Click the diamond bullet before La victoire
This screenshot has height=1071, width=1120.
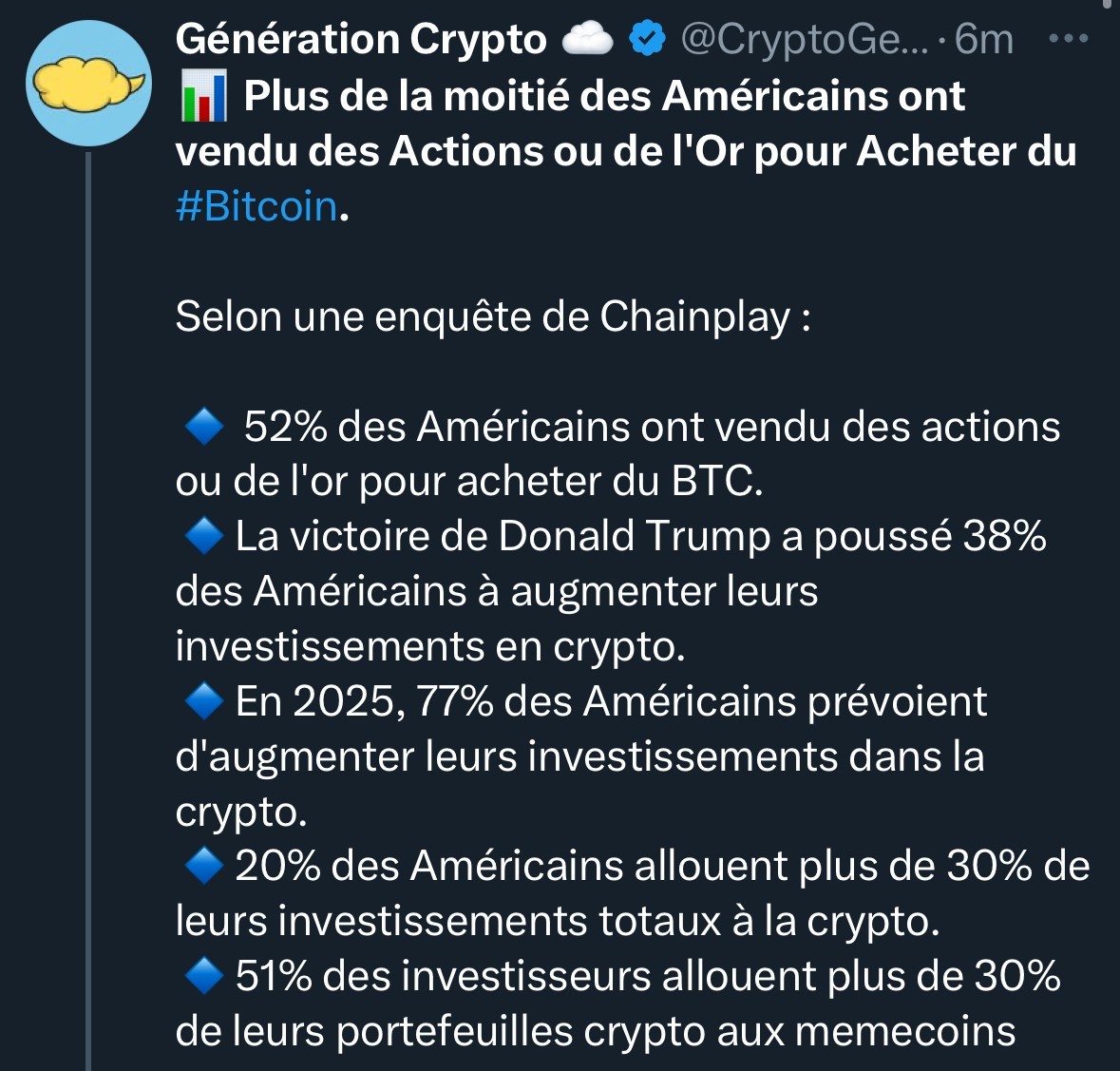click(202, 537)
